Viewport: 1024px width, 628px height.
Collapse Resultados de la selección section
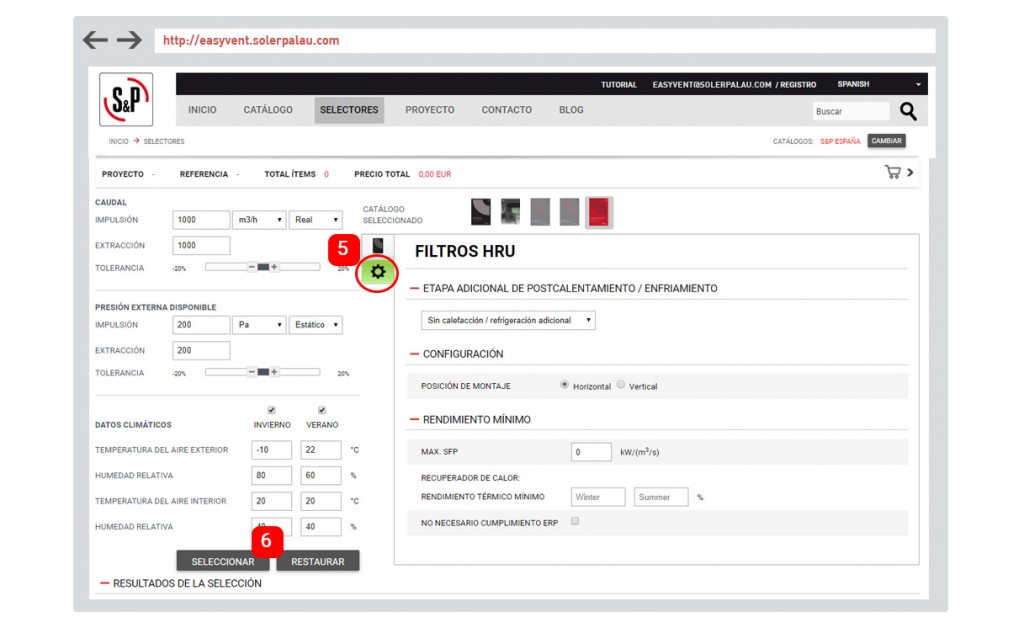click(x=104, y=583)
